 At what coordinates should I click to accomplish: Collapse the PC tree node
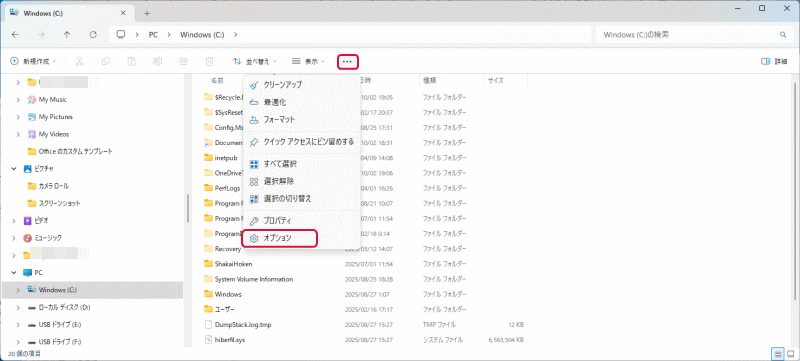14,273
